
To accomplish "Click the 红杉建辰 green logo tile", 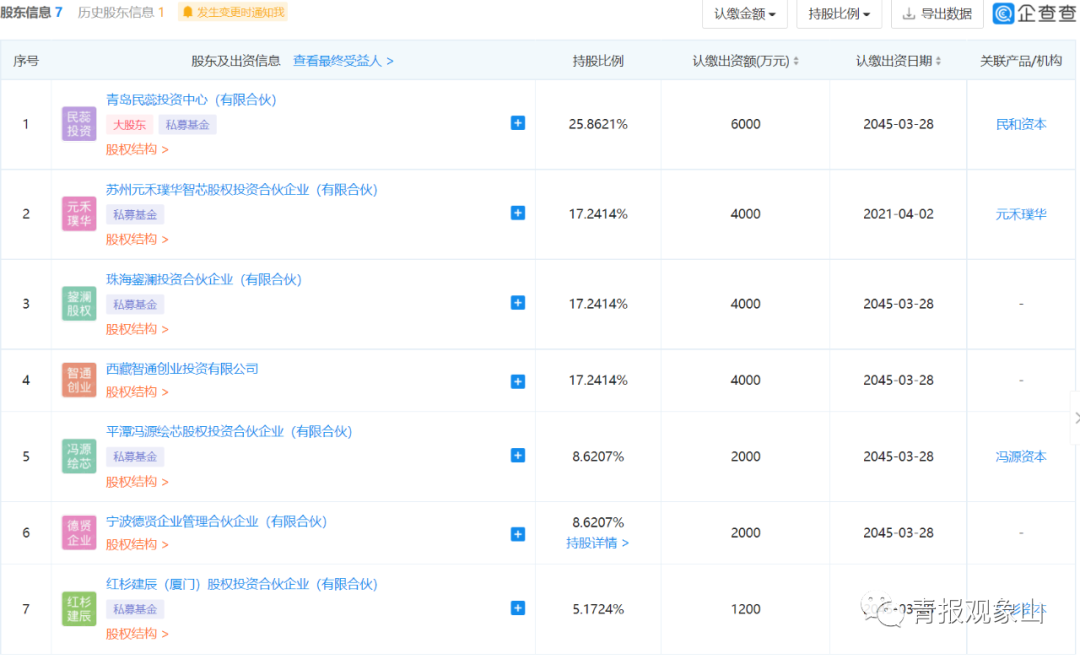I will (79, 609).
